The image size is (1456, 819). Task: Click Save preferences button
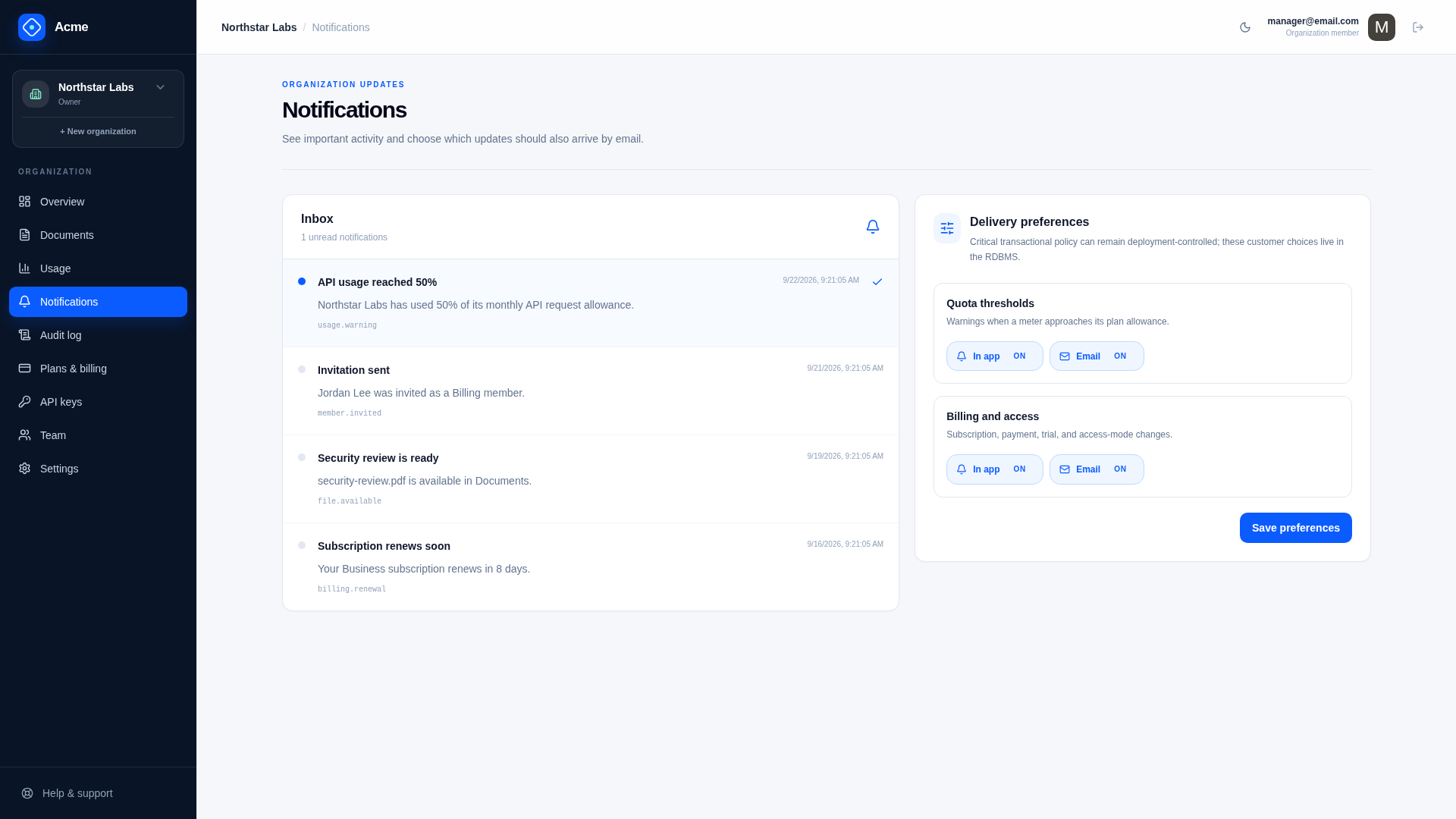pyautogui.click(x=1295, y=528)
